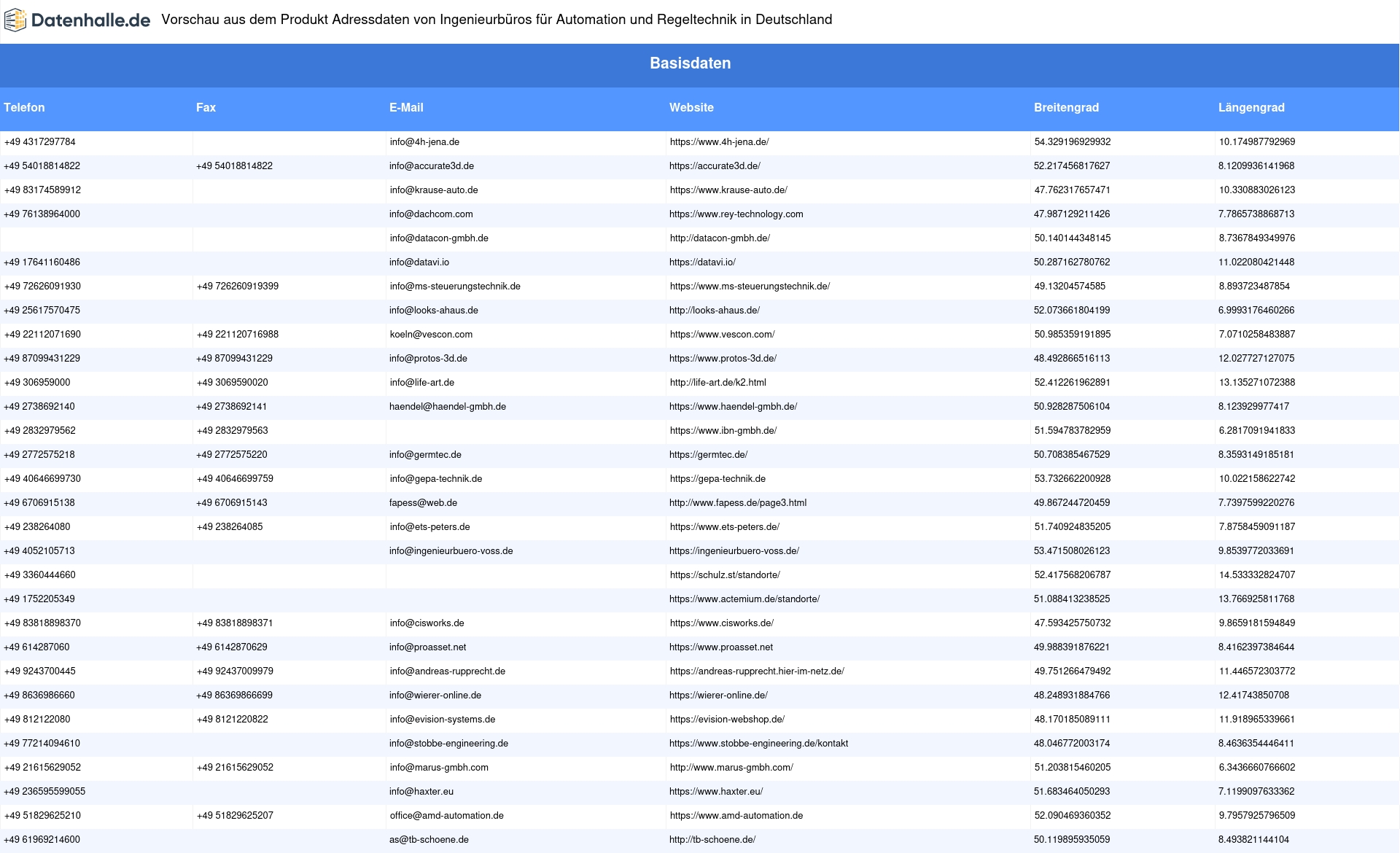Click website https://www.haxter.eu/
This screenshot has width=1400, height=853.
pyautogui.click(x=716, y=792)
